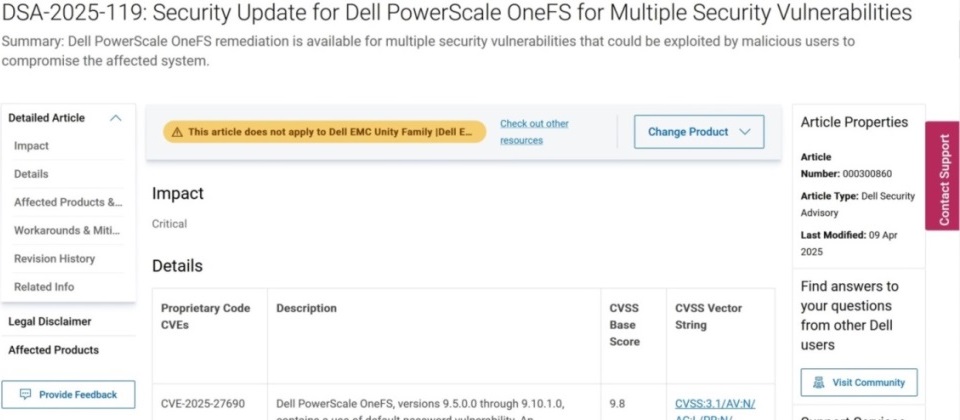Select Related Info in sidebar

[44, 287]
